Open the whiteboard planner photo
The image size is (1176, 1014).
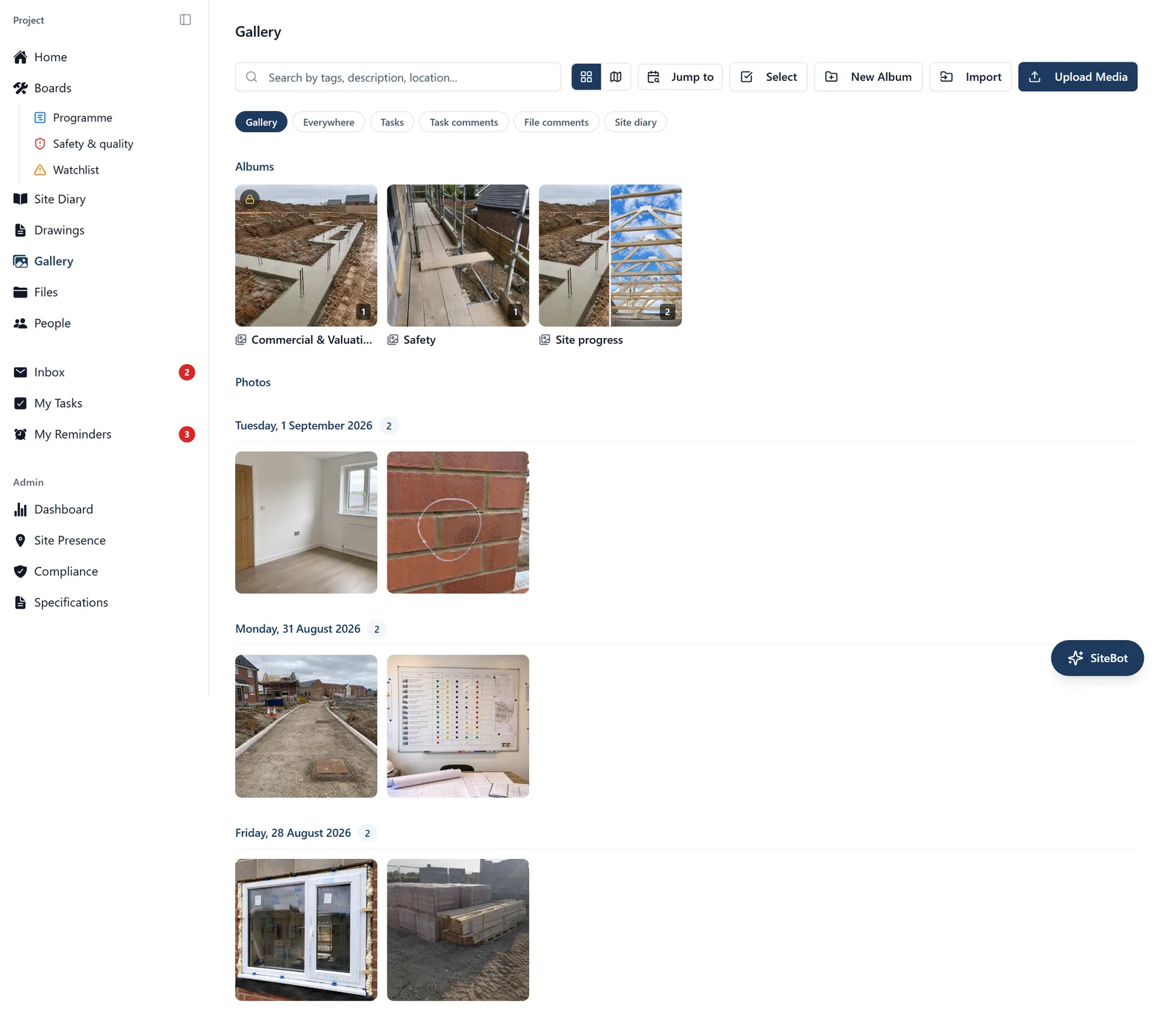[x=458, y=726]
